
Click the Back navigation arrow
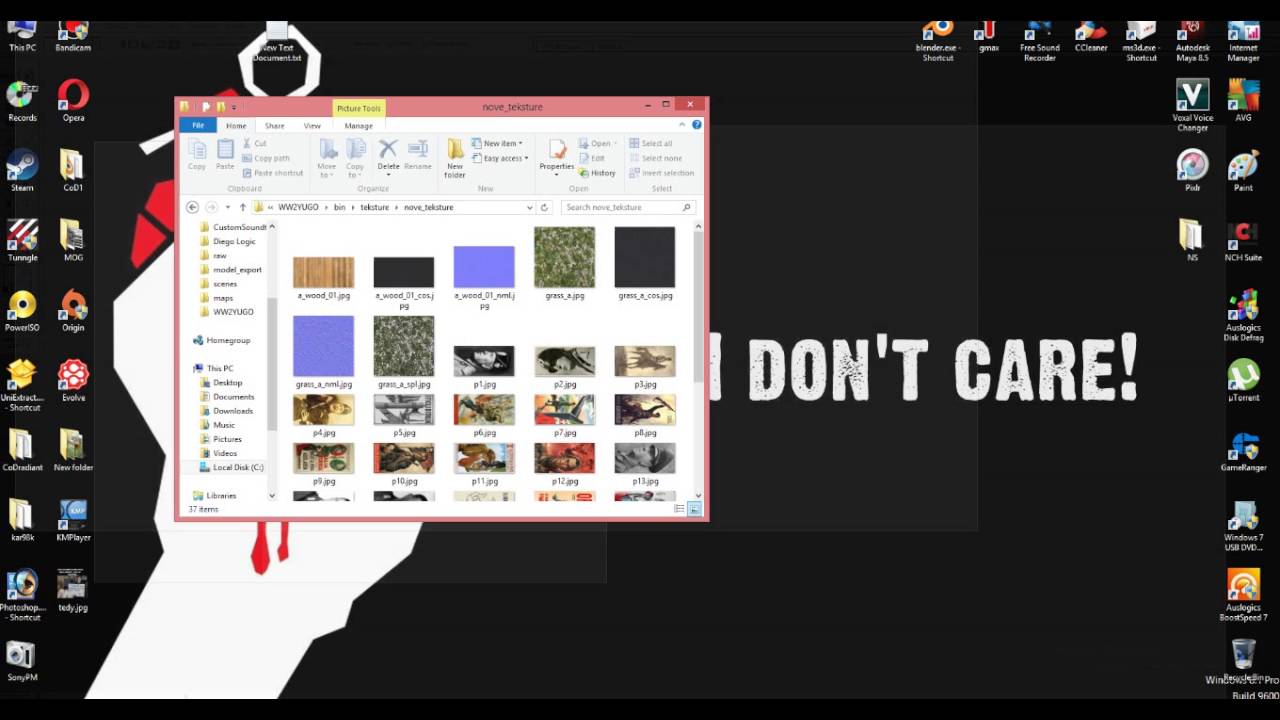[x=192, y=207]
